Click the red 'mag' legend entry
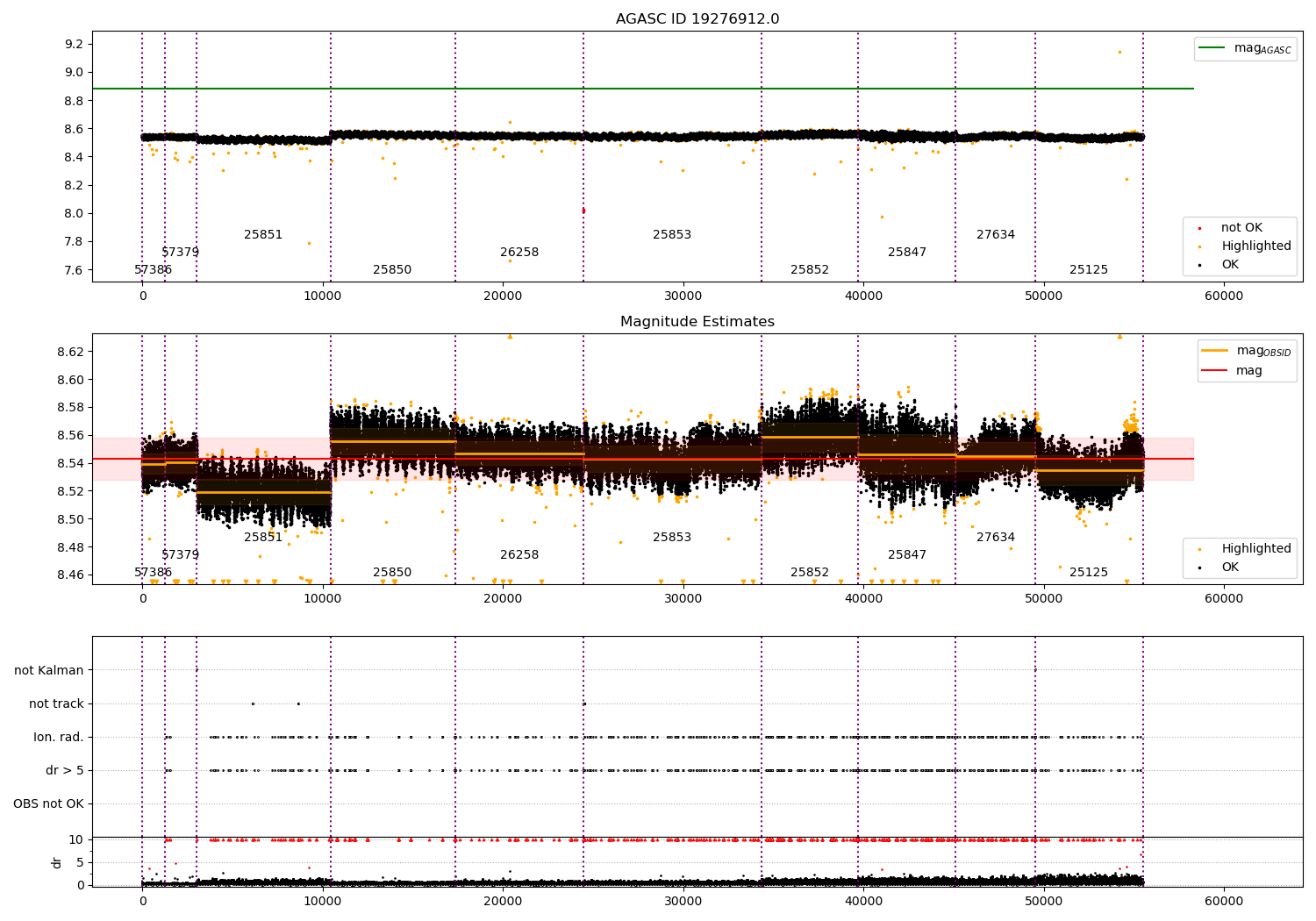The image size is (1316, 921). [x=1233, y=371]
